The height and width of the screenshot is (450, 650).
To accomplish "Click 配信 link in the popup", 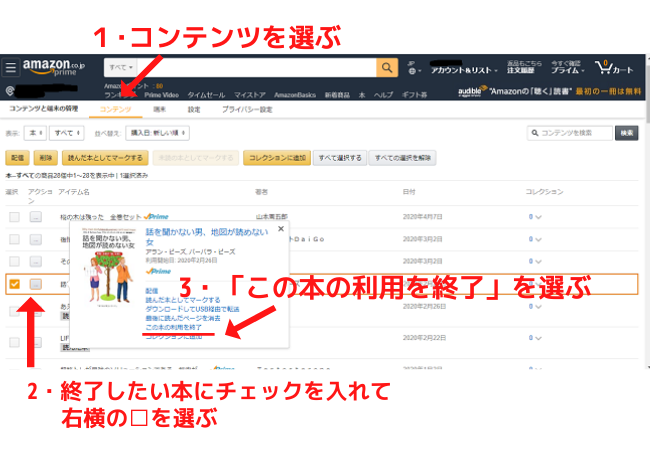I will (152, 291).
